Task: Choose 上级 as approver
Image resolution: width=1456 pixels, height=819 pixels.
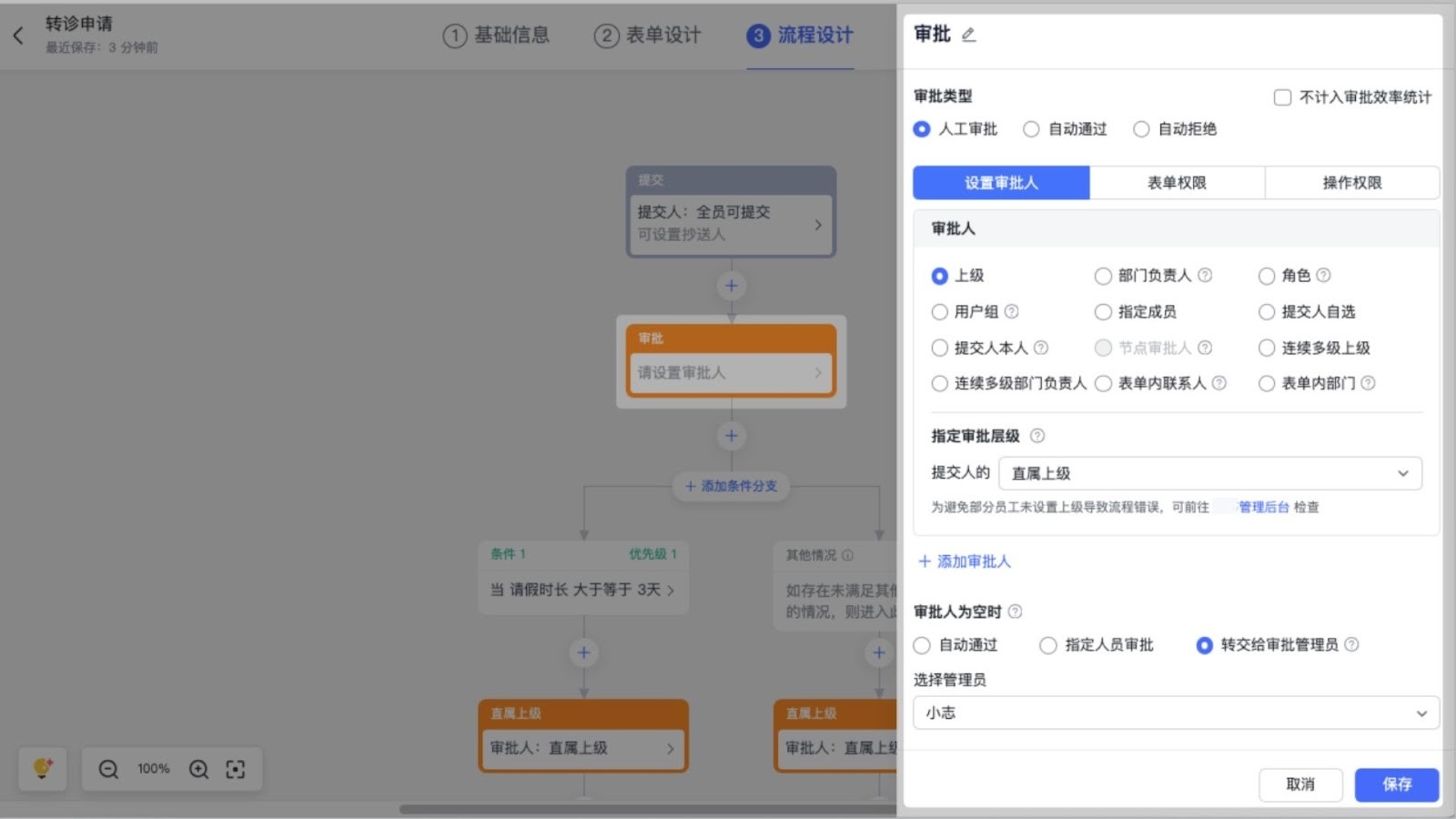Action: (x=940, y=276)
